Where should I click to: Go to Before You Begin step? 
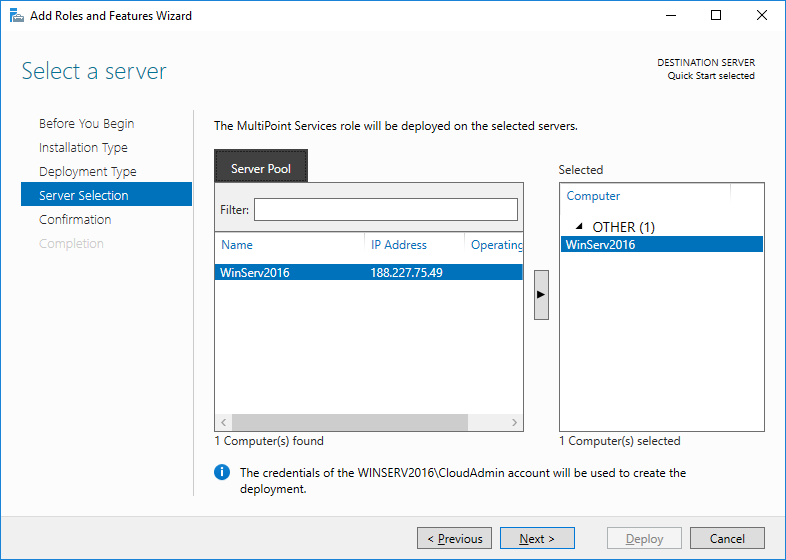point(86,124)
